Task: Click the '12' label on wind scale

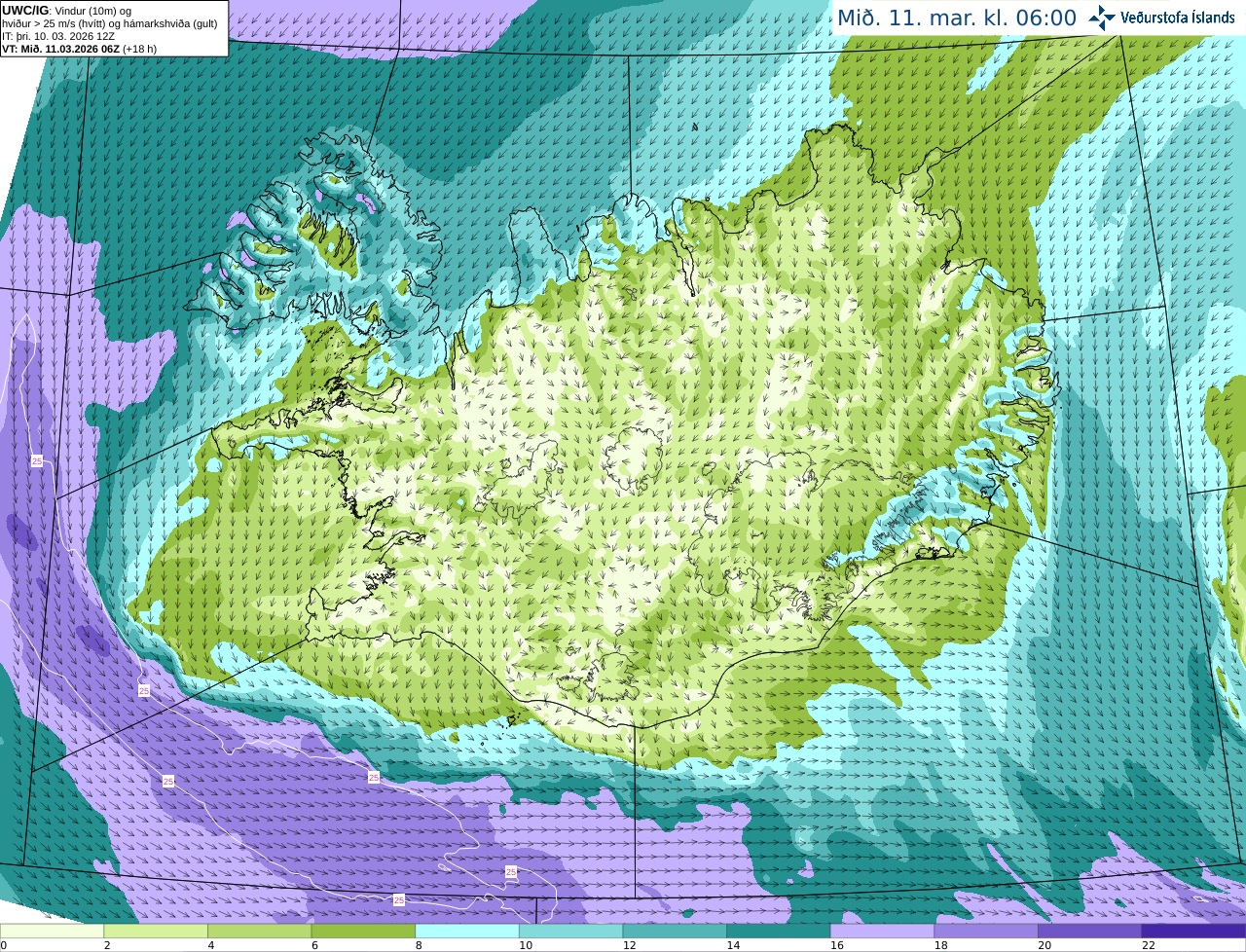Action: [630, 945]
